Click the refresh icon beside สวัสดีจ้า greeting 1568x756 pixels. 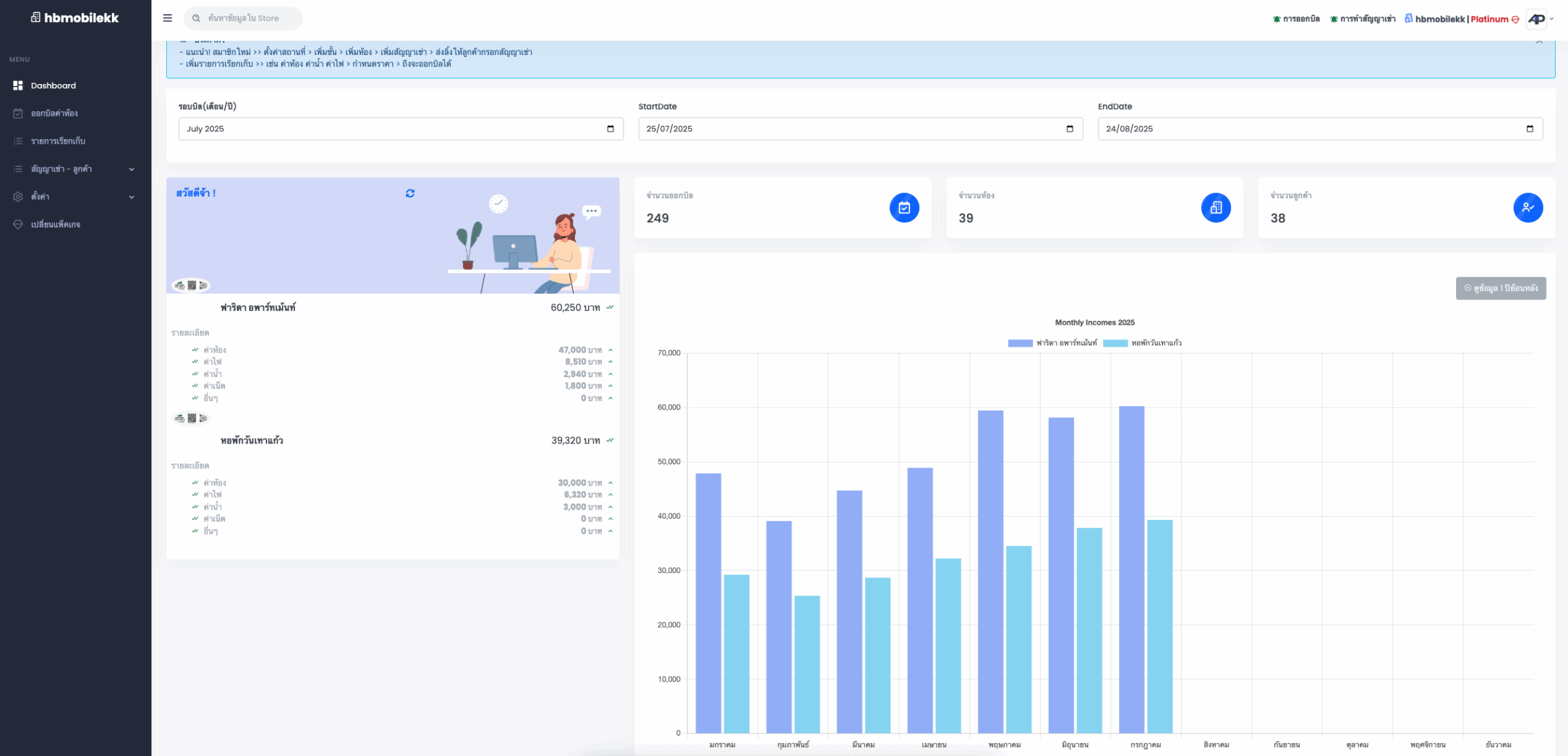point(410,193)
